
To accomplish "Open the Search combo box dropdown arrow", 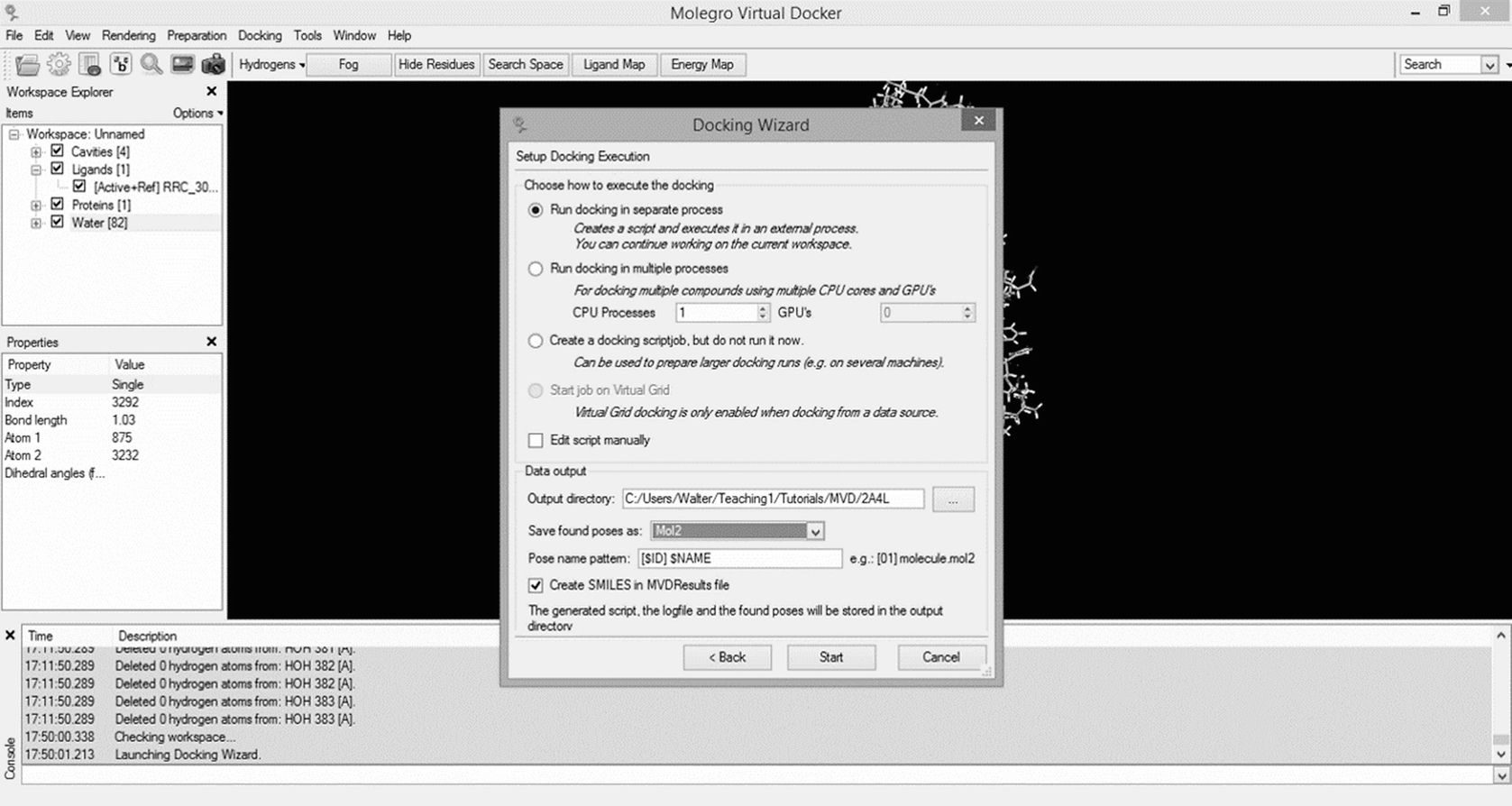I will [x=1489, y=65].
